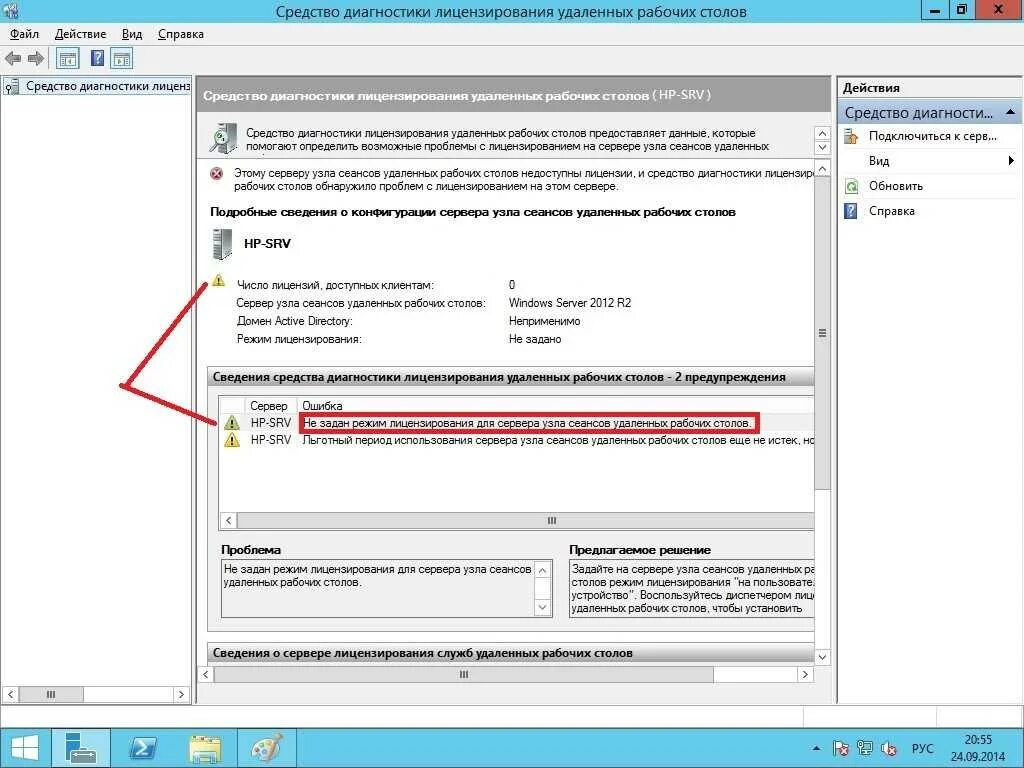Image resolution: width=1024 pixels, height=768 pixels.
Task: Click the Неприменимо Active Directory value
Action: point(544,321)
